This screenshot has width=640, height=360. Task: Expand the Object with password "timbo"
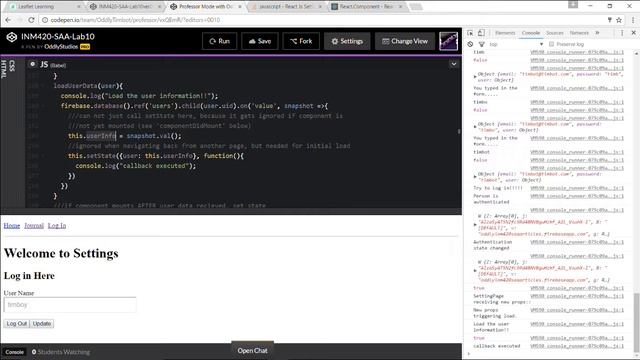pyautogui.click(x=475, y=127)
